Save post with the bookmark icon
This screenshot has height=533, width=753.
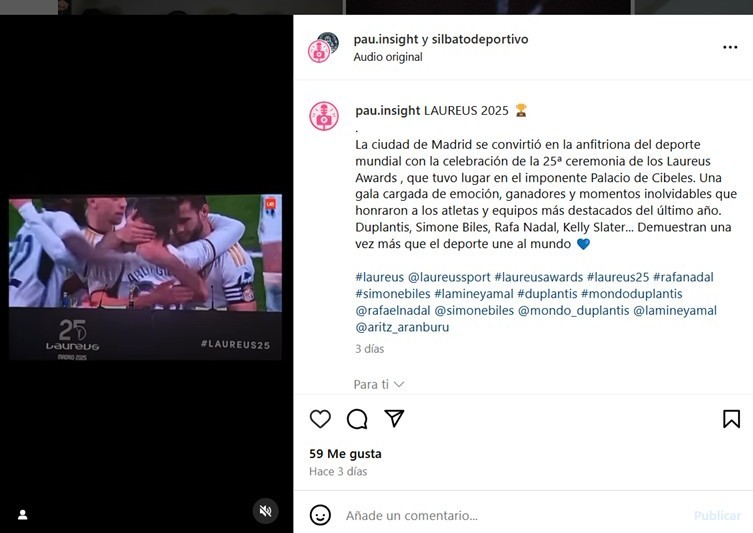(x=731, y=419)
